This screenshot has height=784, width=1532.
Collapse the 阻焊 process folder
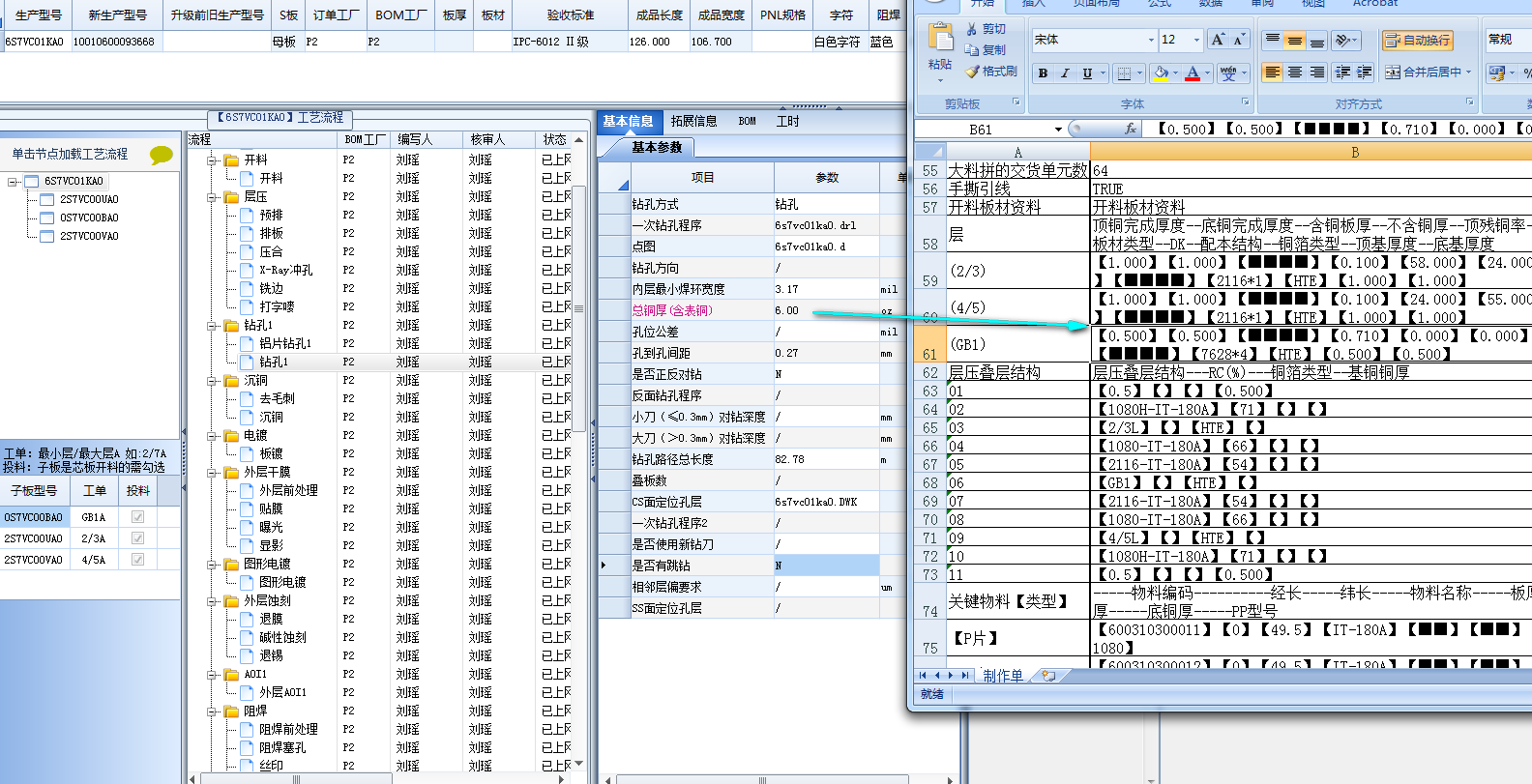pos(212,711)
